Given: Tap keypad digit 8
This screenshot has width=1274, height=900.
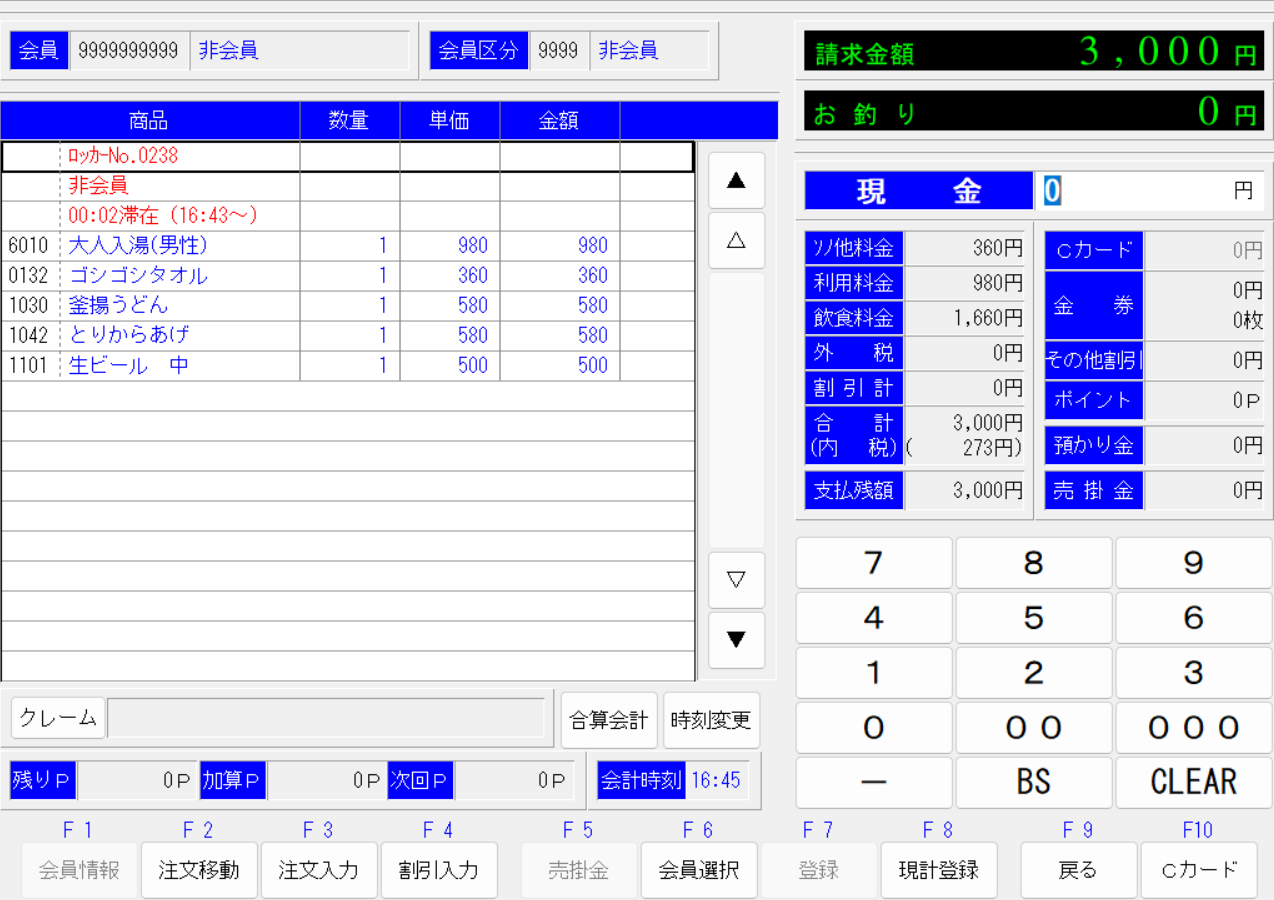Looking at the screenshot, I should tap(1034, 563).
